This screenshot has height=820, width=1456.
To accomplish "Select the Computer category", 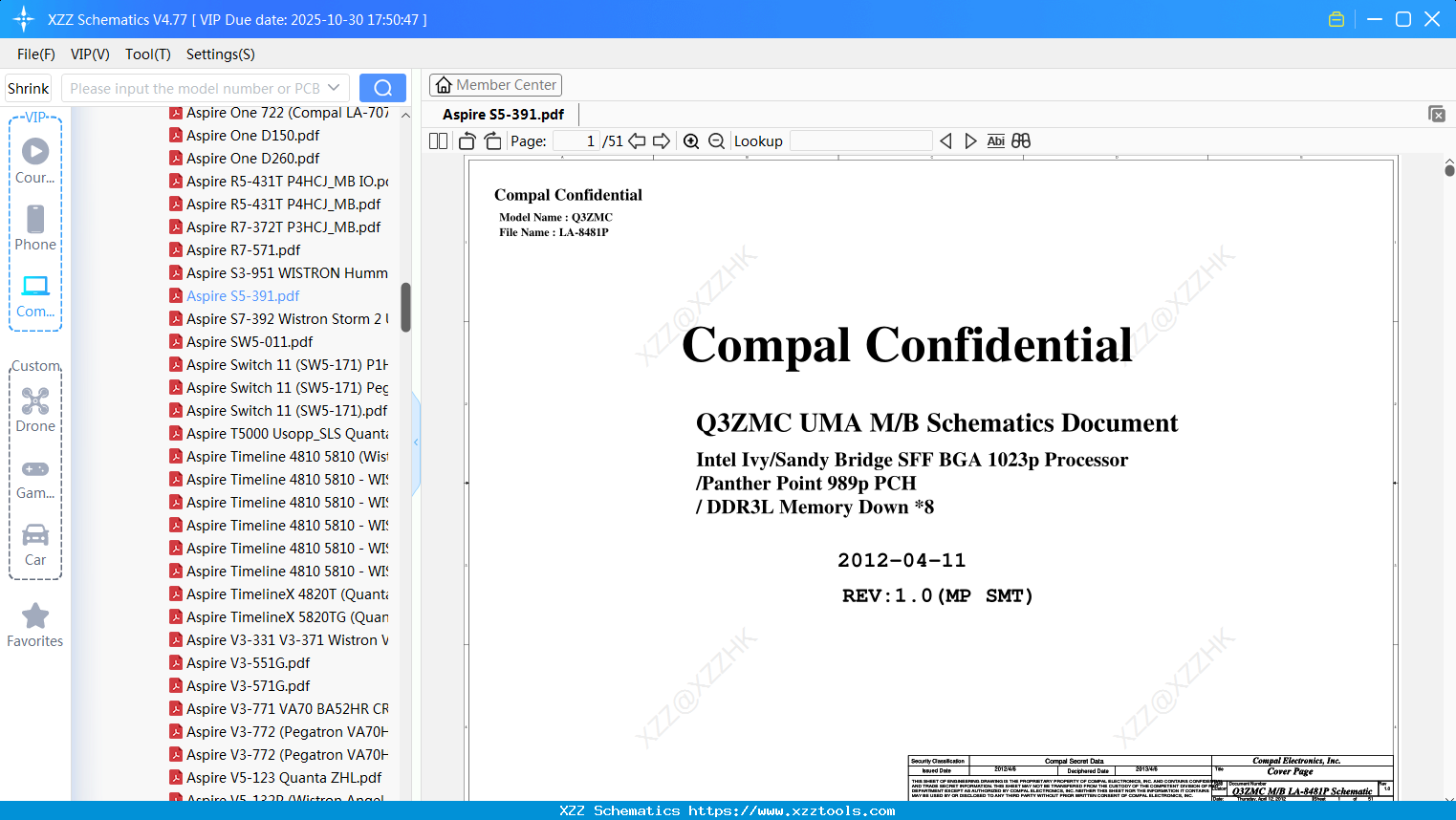I will tap(35, 295).
